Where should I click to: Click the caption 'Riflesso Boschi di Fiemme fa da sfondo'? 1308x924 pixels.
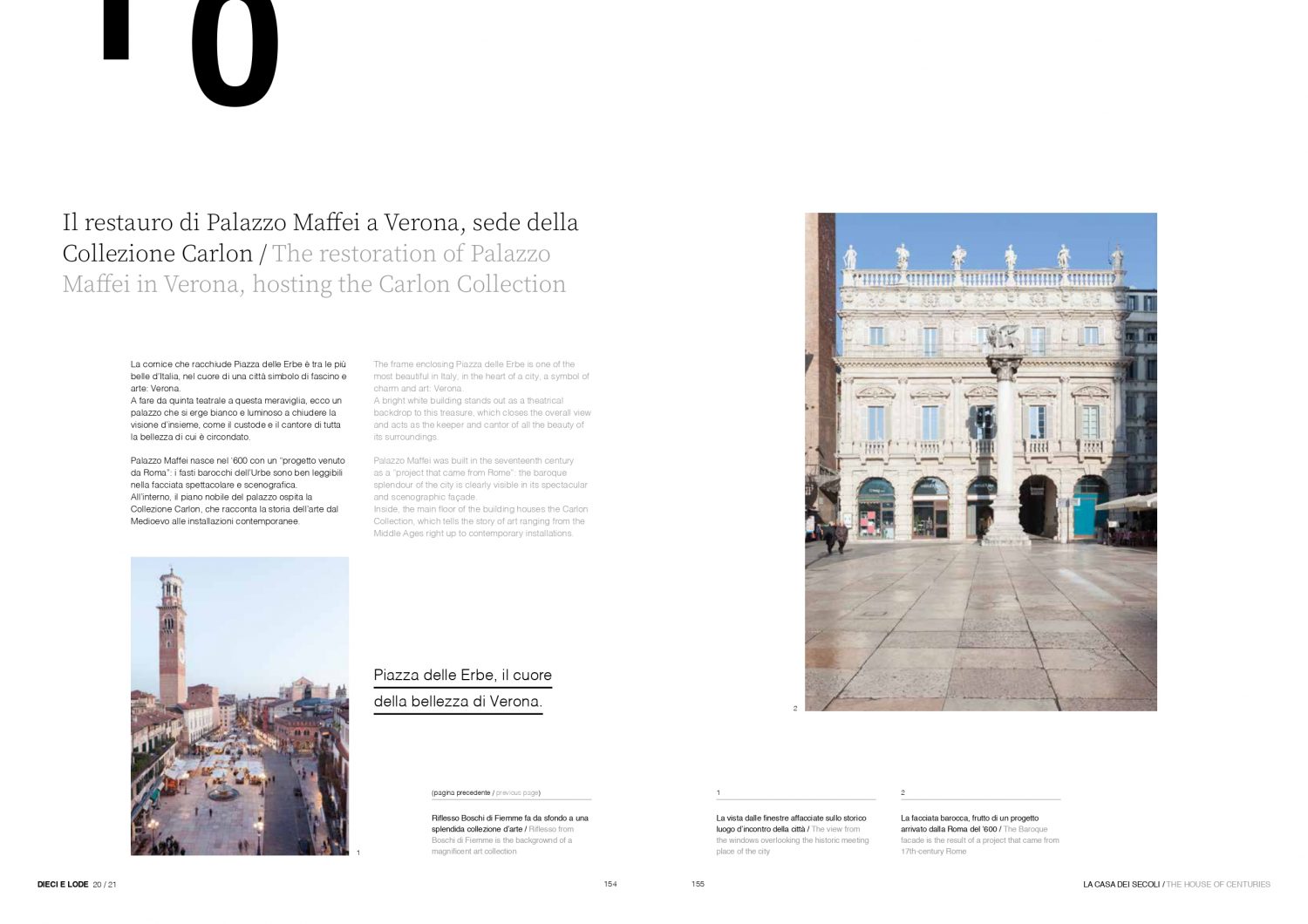click(x=510, y=835)
